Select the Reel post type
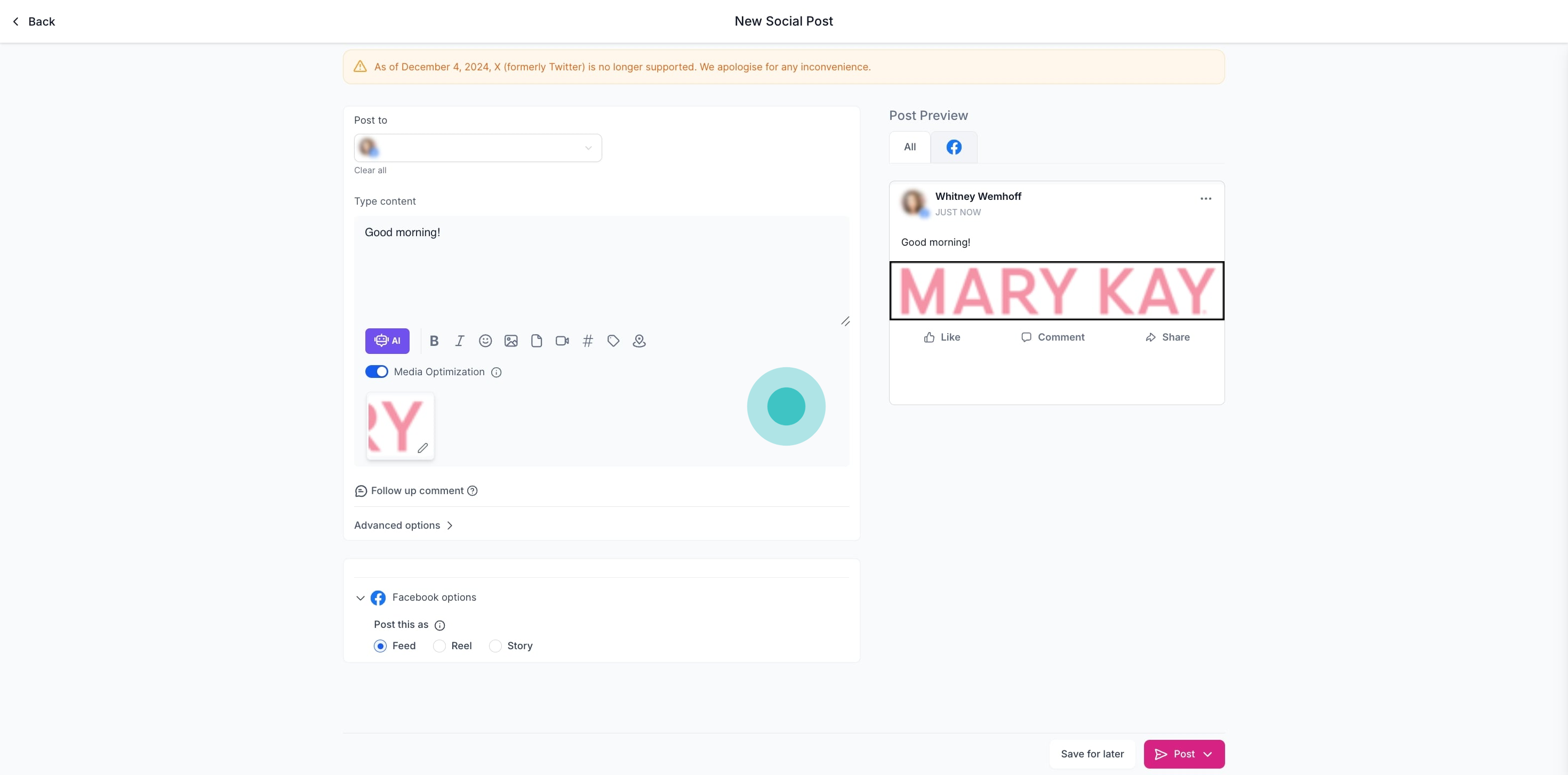The width and height of the screenshot is (1568, 775). pos(439,646)
